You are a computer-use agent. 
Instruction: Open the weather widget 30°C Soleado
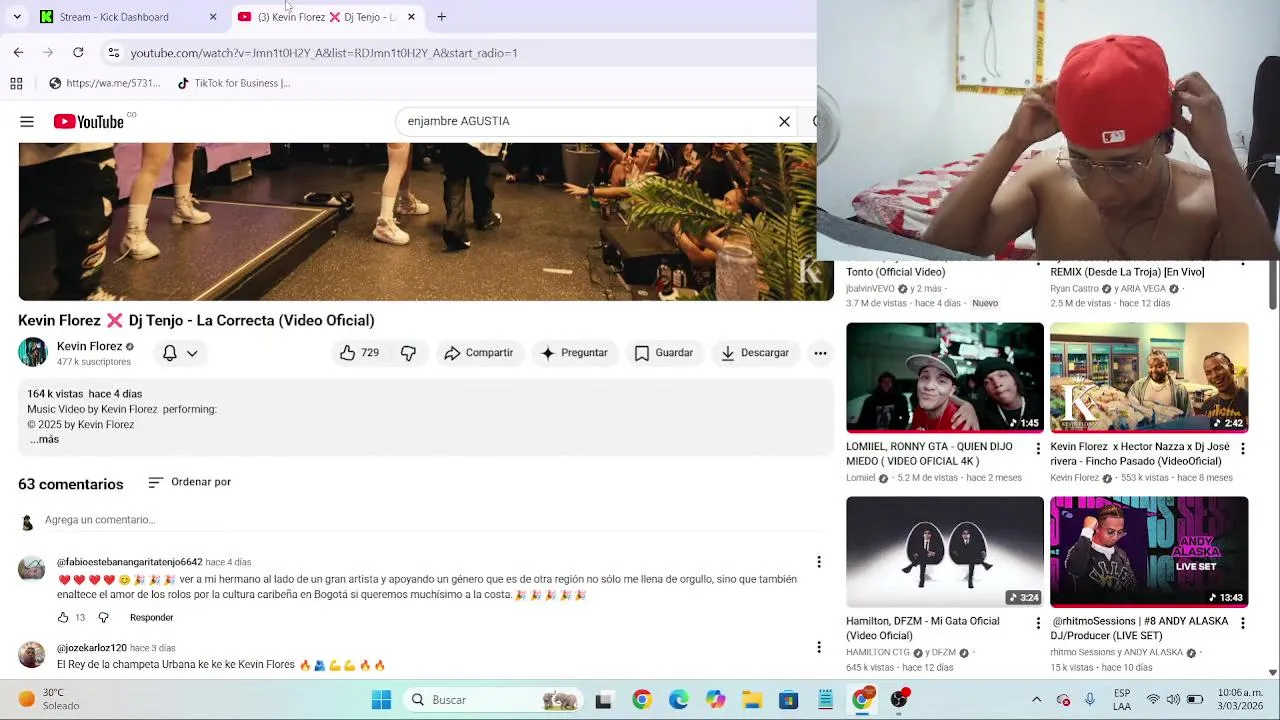pyautogui.click(x=50, y=699)
